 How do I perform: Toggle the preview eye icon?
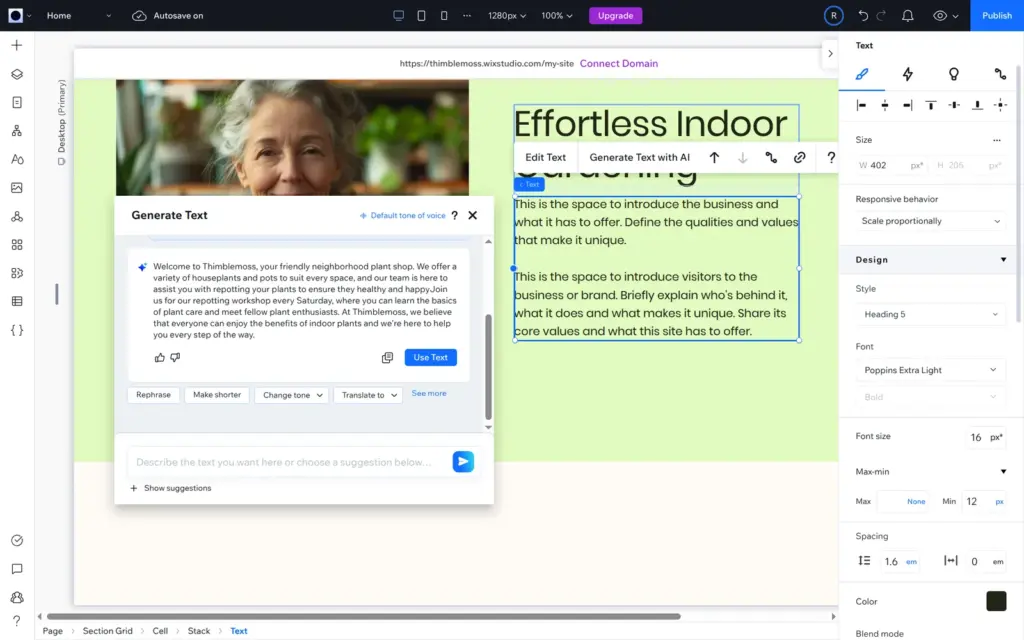940,16
